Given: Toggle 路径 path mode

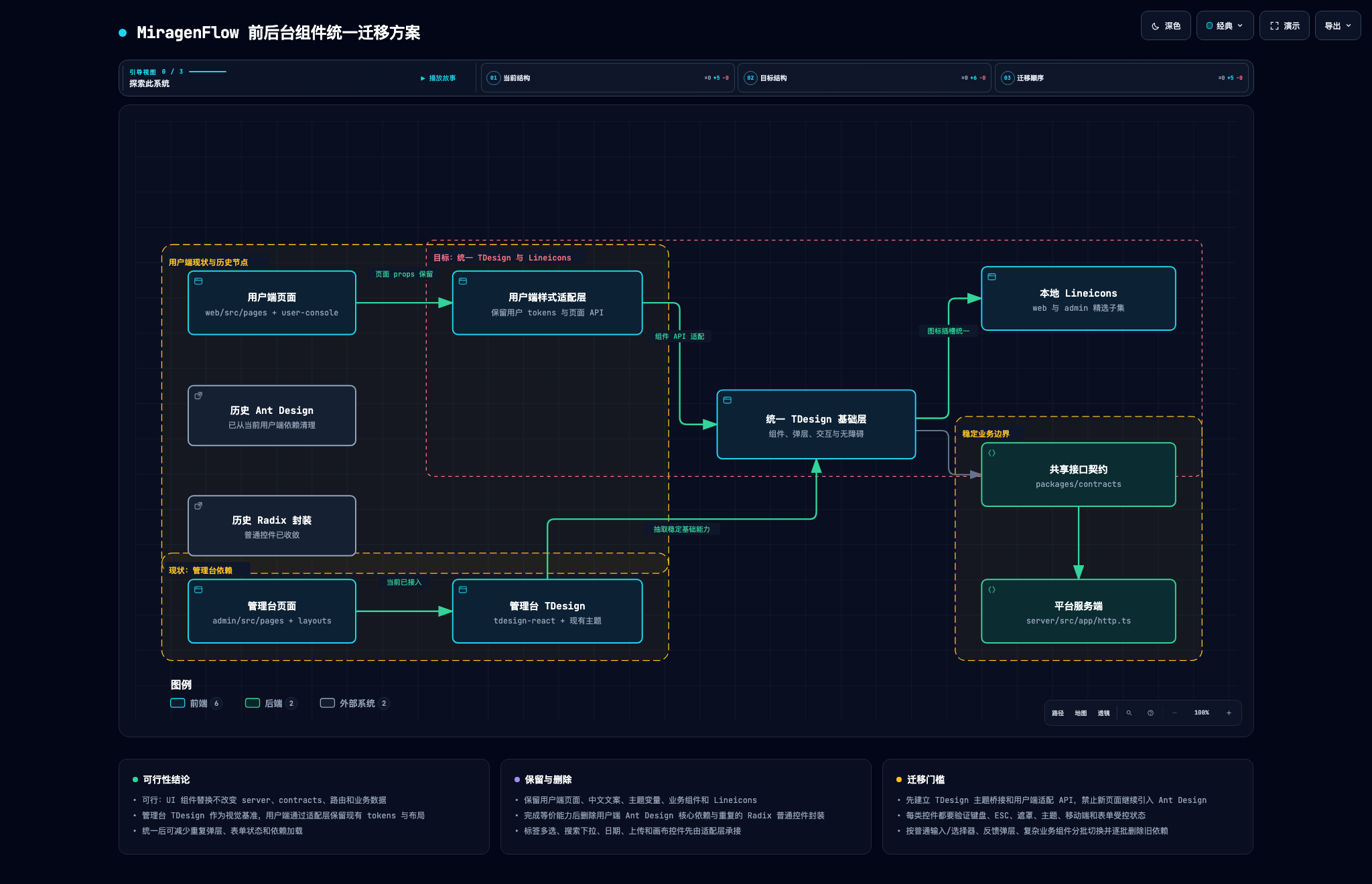Looking at the screenshot, I should point(1058,713).
